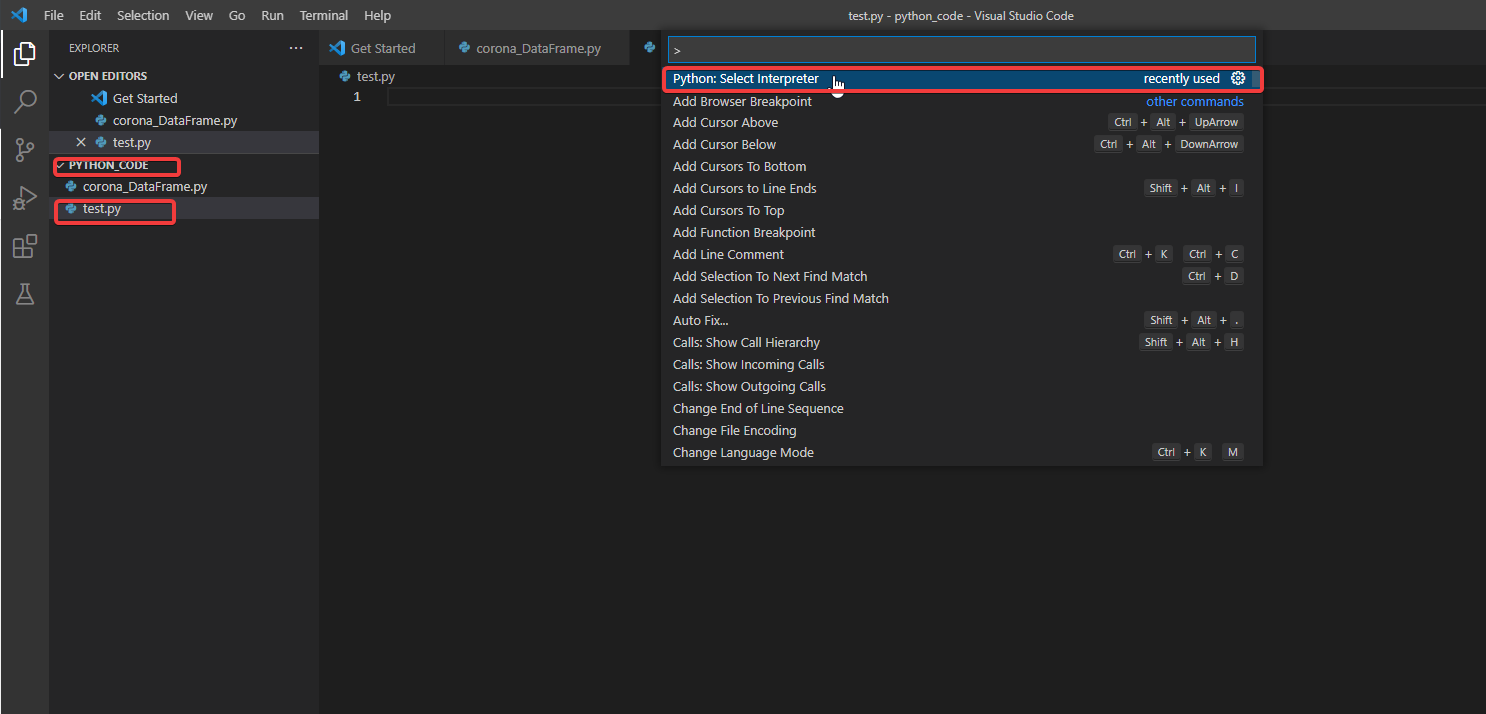Viewport: 1486px width, 714px height.
Task: Click the EXPLORER panel title
Action: pos(94,48)
